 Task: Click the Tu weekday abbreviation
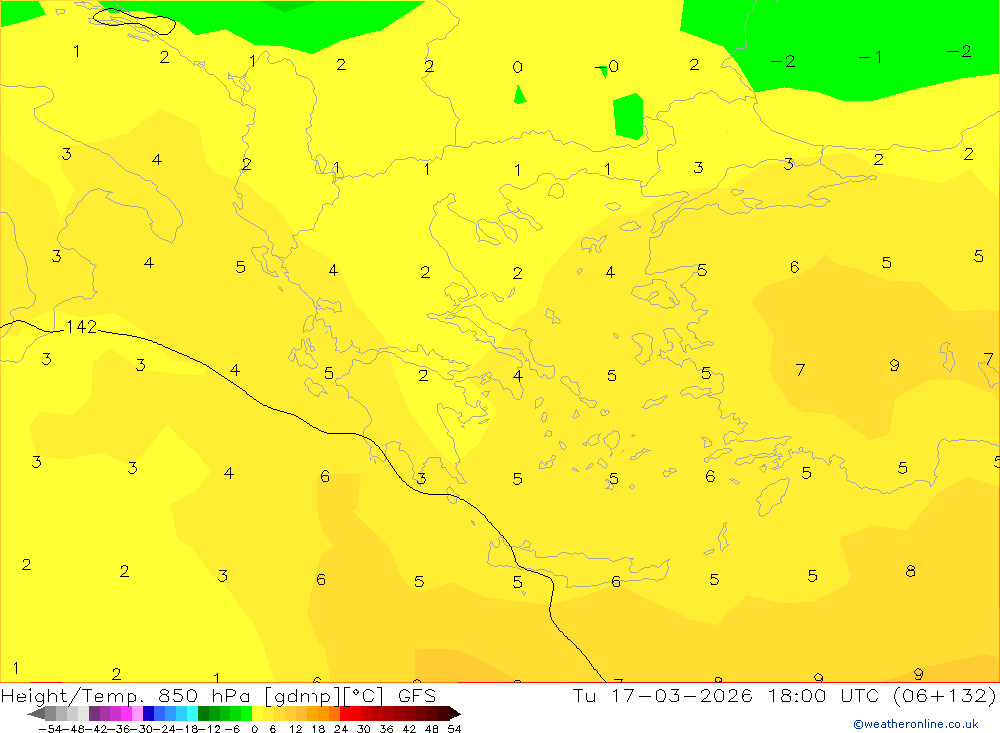coord(584,695)
